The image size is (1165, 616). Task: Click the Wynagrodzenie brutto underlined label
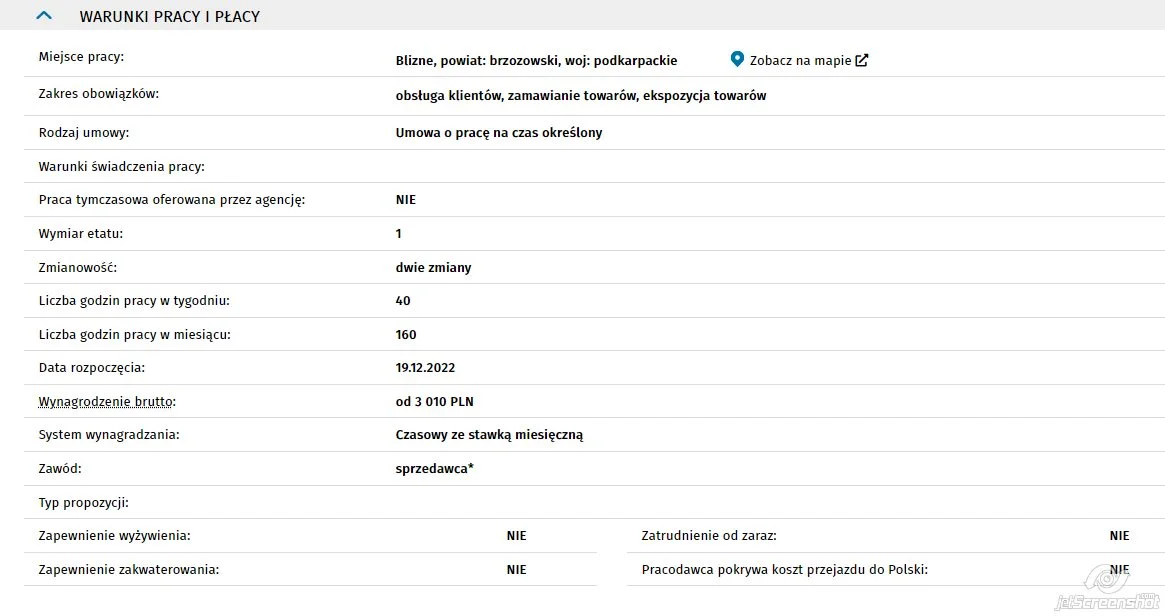click(x=107, y=401)
